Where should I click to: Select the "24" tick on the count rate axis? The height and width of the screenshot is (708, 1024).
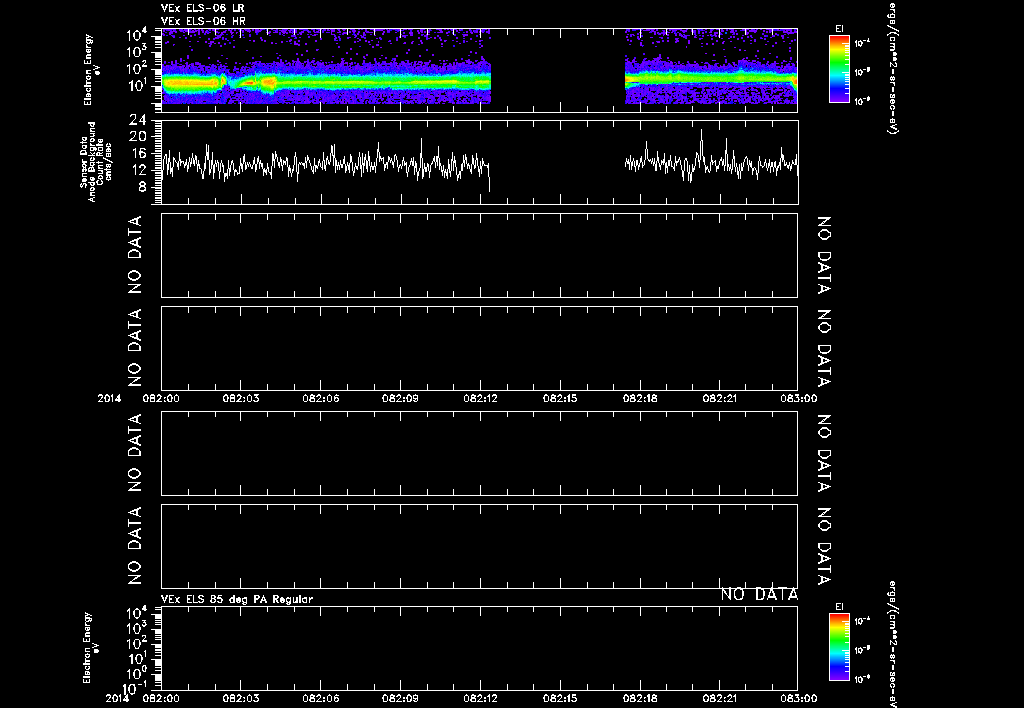click(137, 121)
